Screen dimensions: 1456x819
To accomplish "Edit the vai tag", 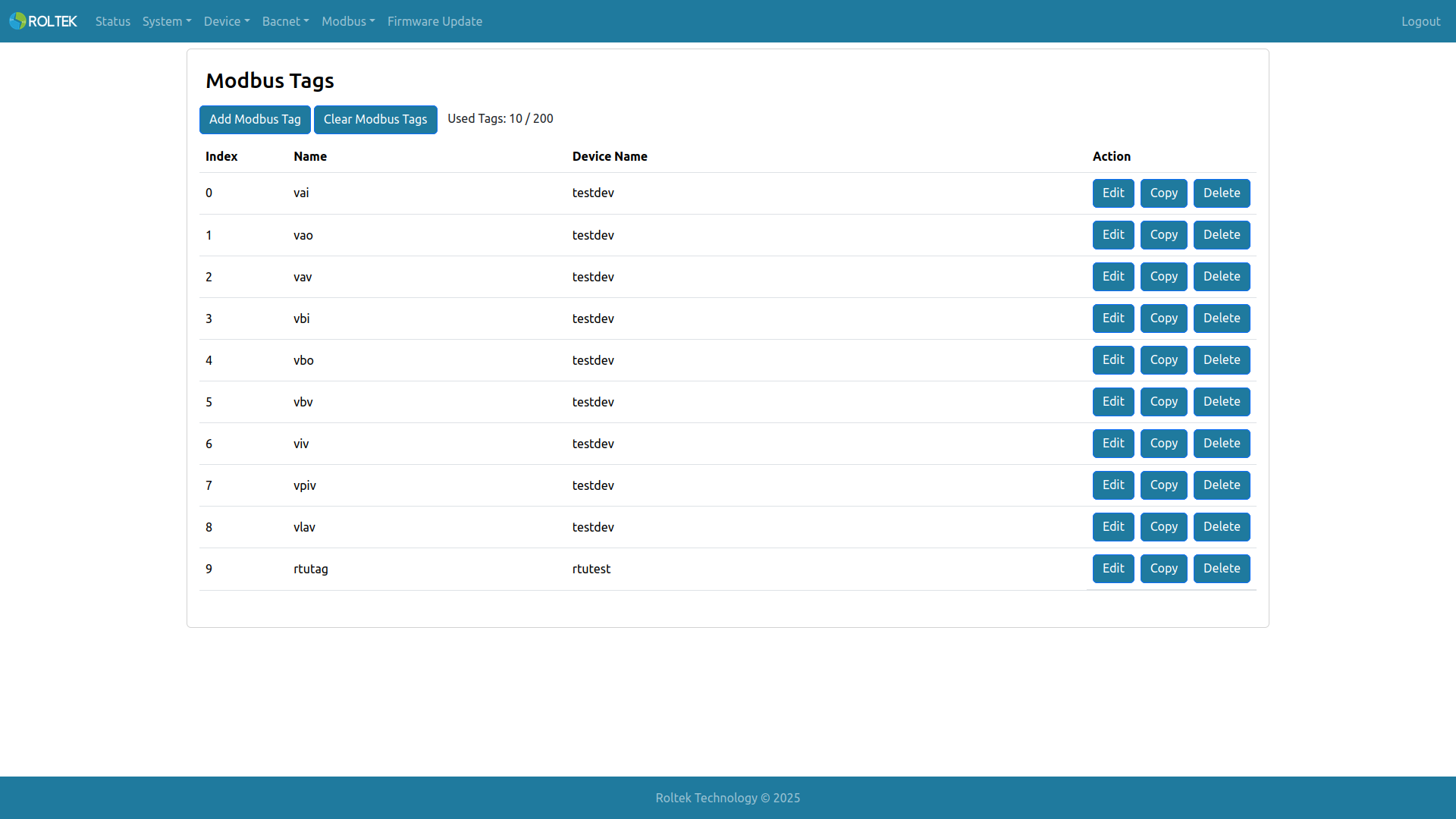I will tap(1113, 193).
